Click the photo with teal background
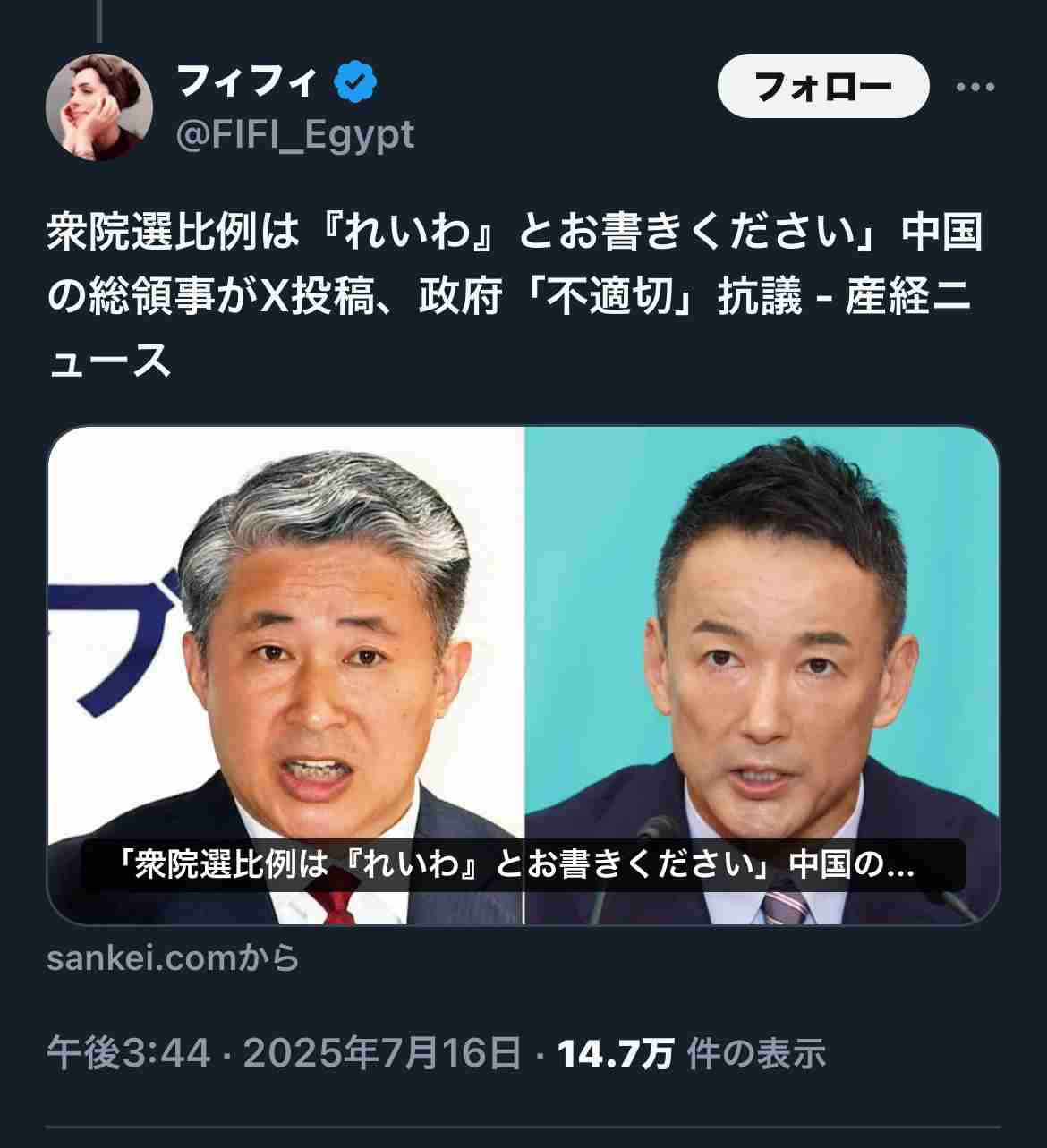 [762, 676]
